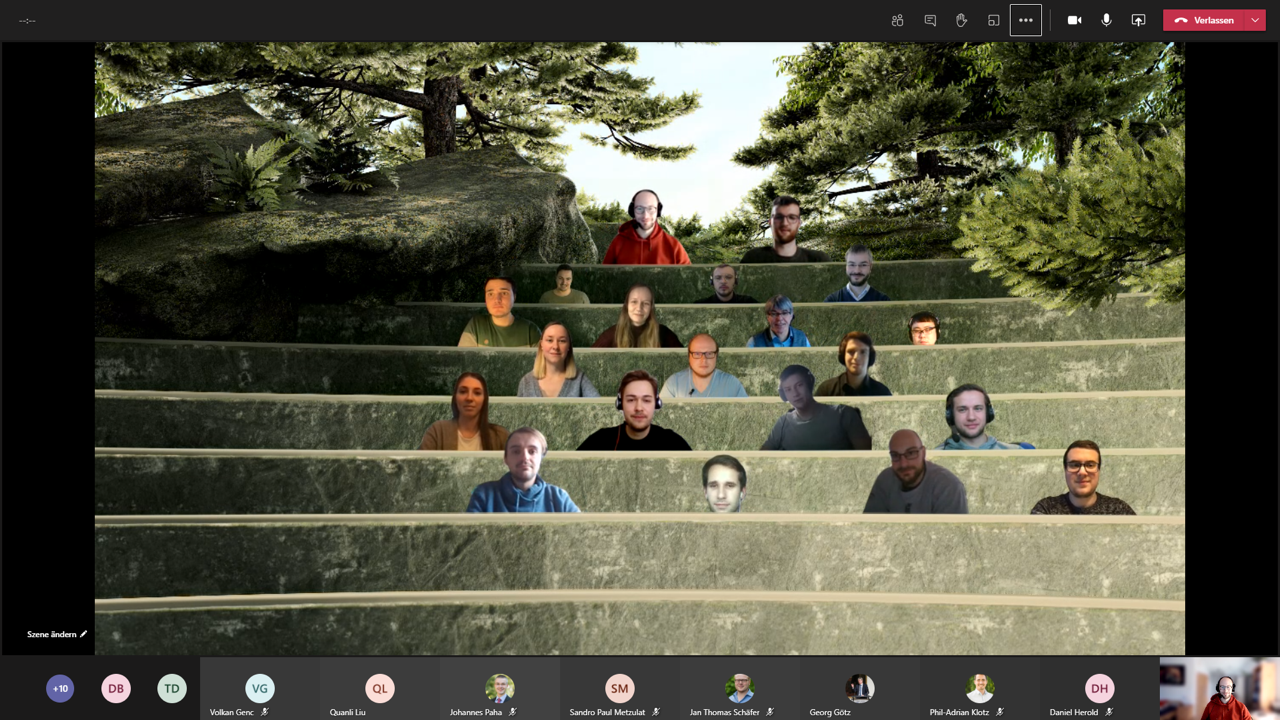Open Quanli Liu's QL avatar tile

[380, 688]
